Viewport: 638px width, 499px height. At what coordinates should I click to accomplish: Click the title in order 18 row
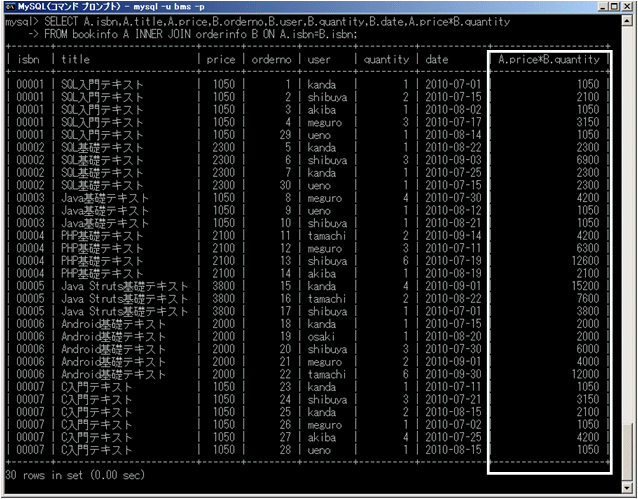click(114, 324)
